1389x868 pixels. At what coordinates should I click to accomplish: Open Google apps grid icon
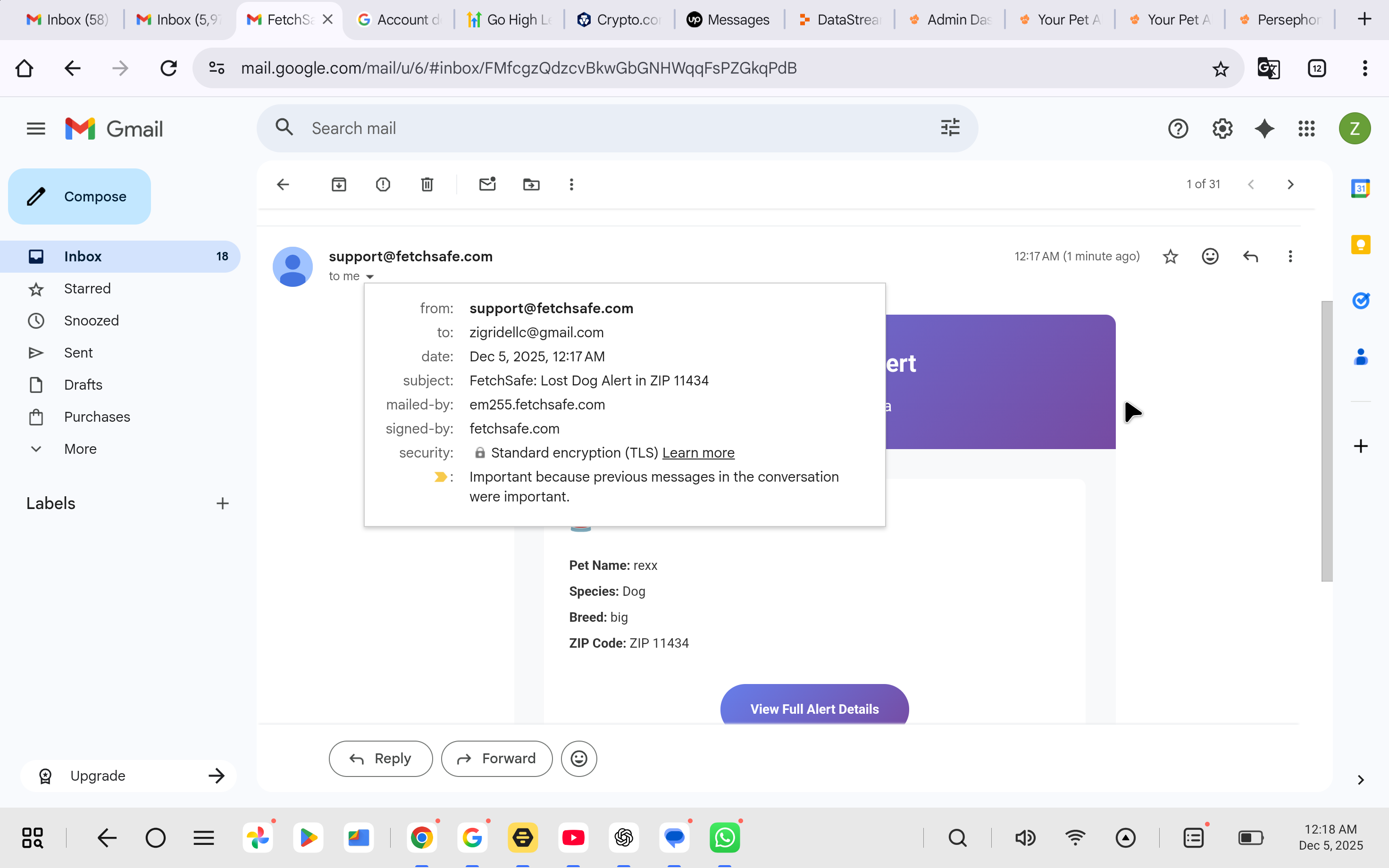click(1306, 129)
